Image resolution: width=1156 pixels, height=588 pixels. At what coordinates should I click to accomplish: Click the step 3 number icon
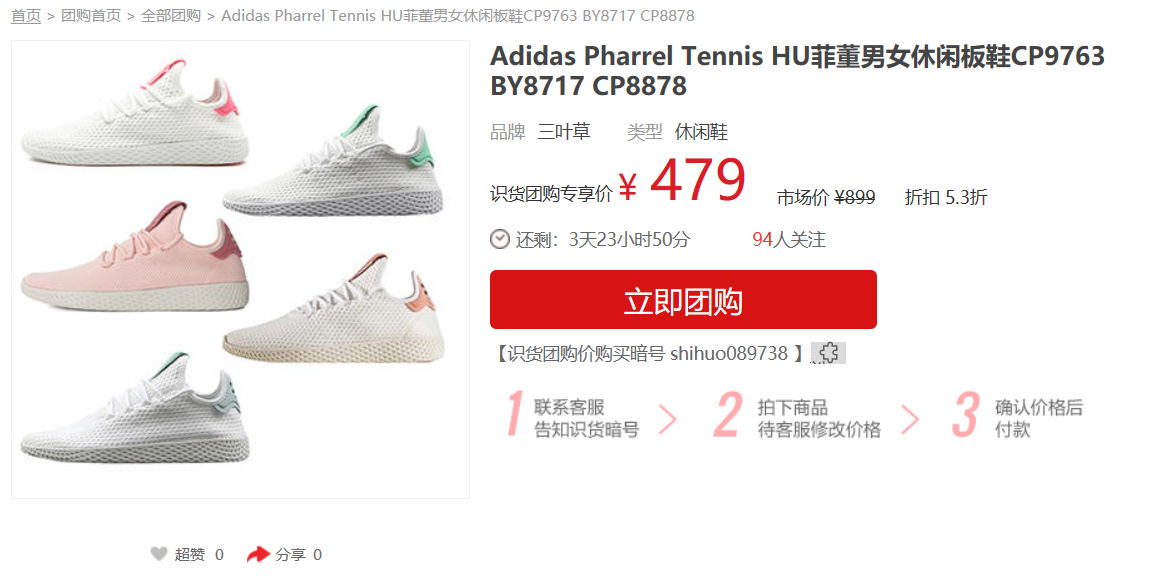(966, 414)
